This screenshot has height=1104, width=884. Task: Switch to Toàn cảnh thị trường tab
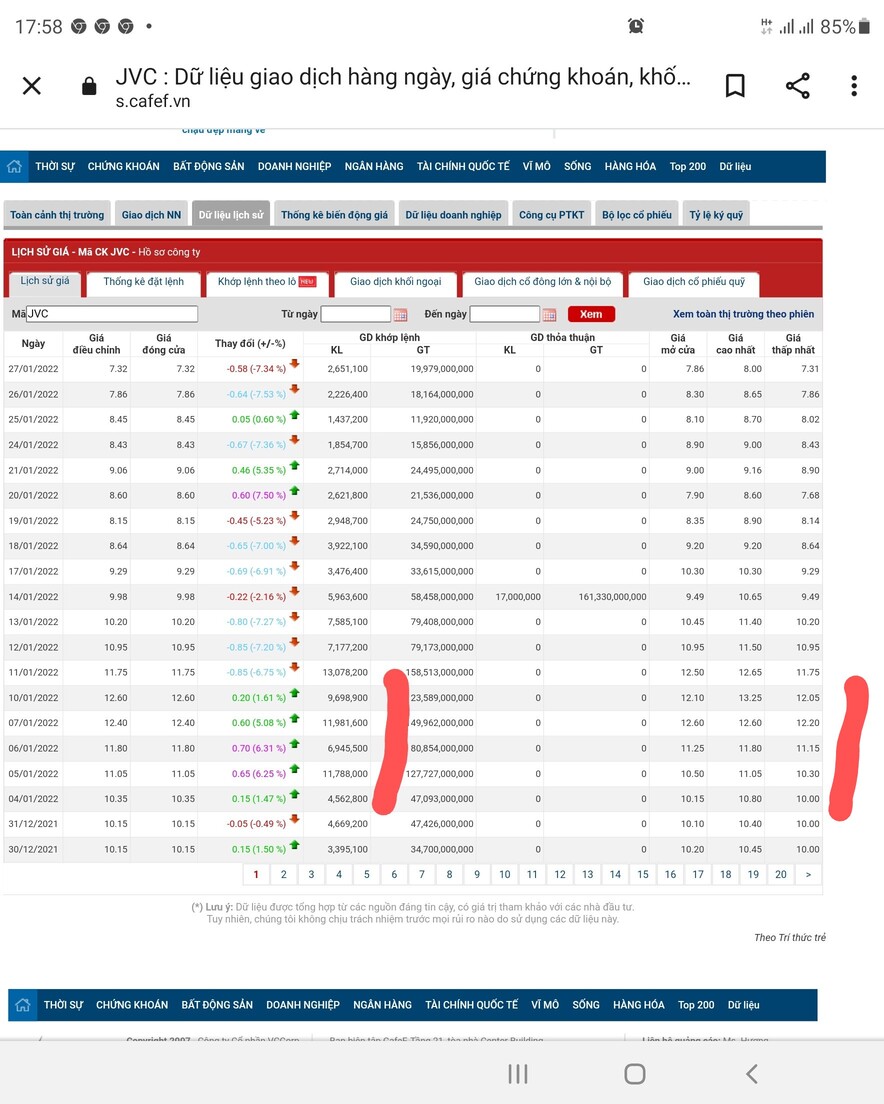[57, 215]
